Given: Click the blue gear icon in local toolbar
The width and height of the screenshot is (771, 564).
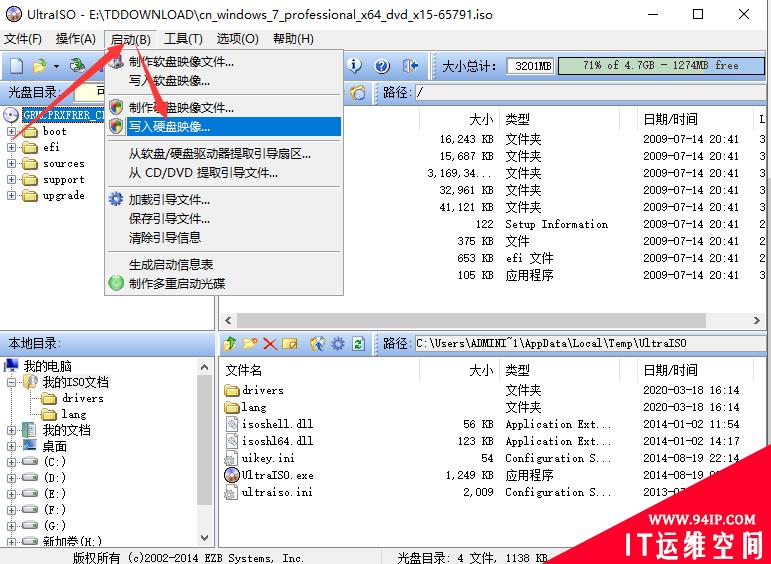Looking at the screenshot, I should (338, 343).
